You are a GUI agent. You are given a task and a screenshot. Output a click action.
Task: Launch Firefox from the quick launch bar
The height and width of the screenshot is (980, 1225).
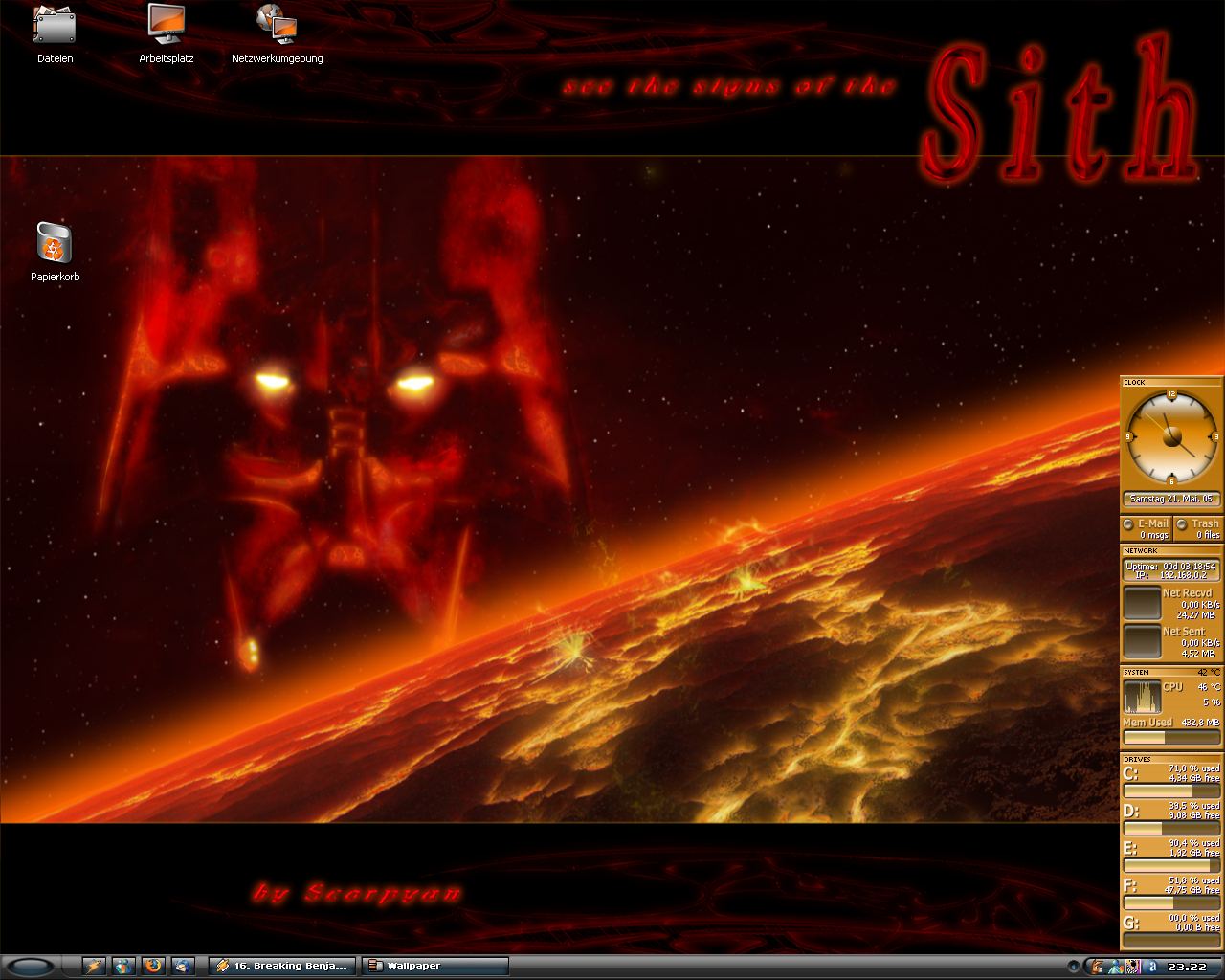153,966
